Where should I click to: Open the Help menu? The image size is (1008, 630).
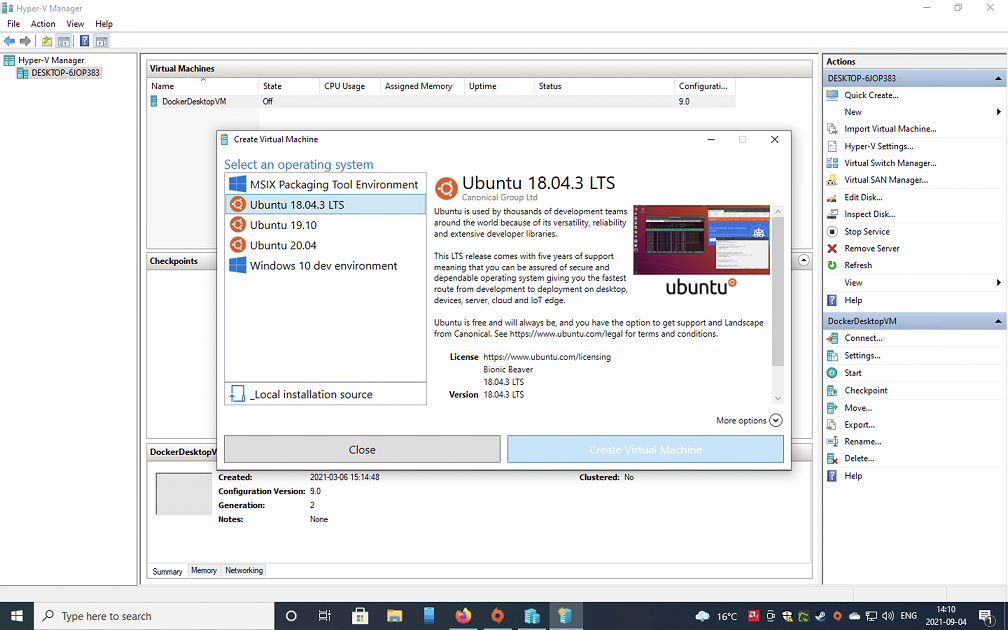pyautogui.click(x=104, y=24)
